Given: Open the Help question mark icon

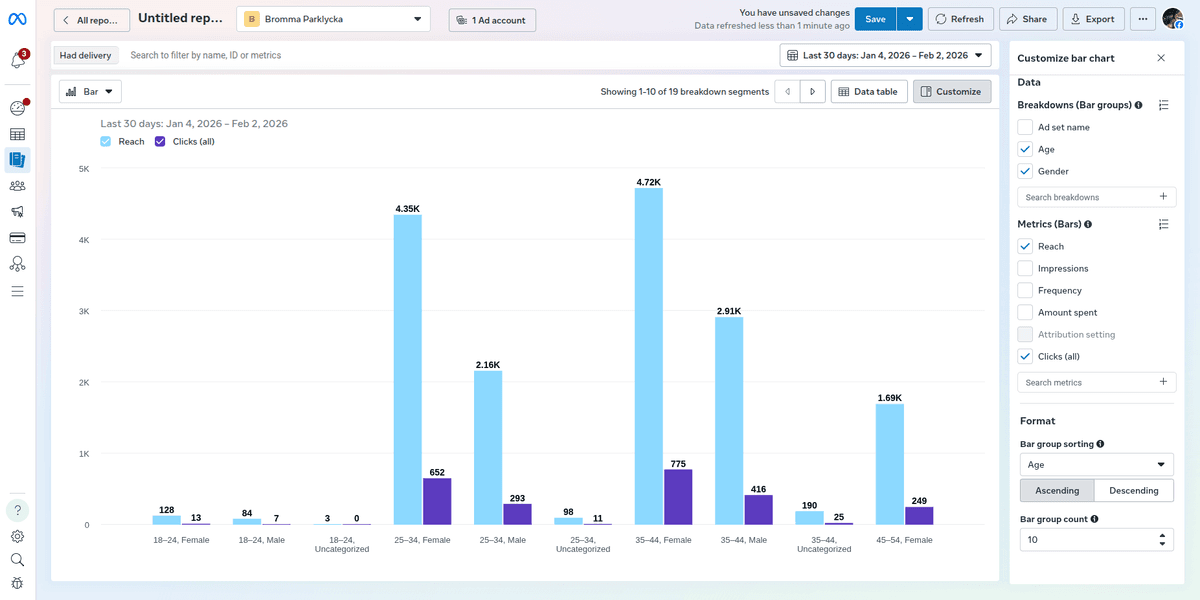Looking at the screenshot, I should click(x=18, y=510).
